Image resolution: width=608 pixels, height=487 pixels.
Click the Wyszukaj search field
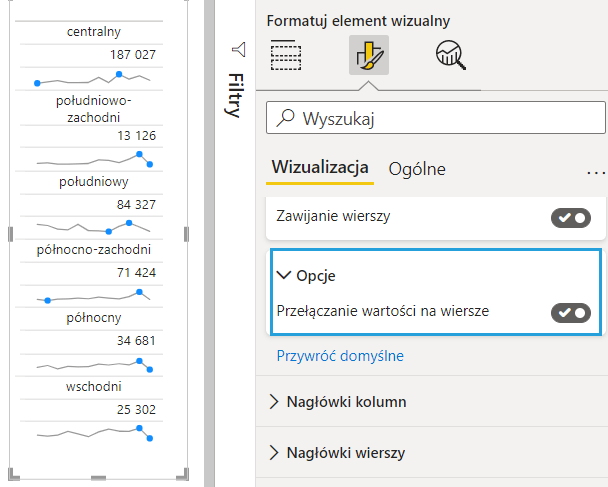pos(440,118)
